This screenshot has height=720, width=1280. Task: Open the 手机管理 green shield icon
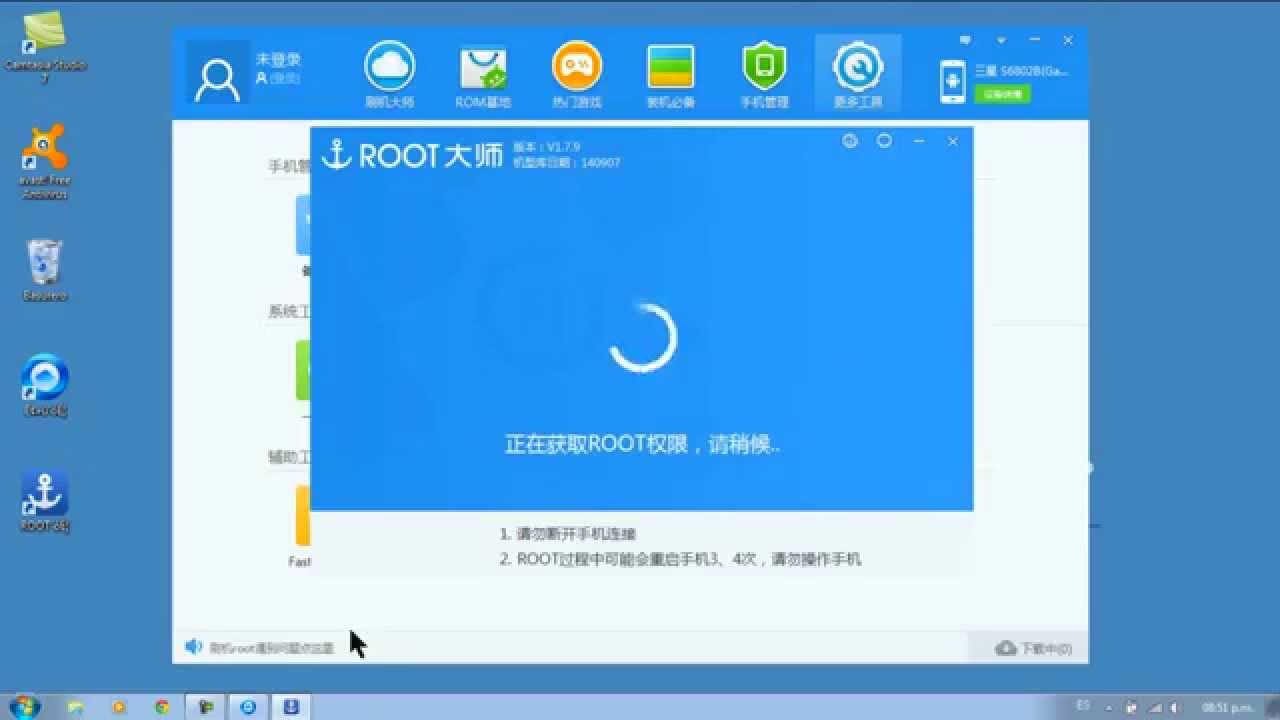point(764,75)
